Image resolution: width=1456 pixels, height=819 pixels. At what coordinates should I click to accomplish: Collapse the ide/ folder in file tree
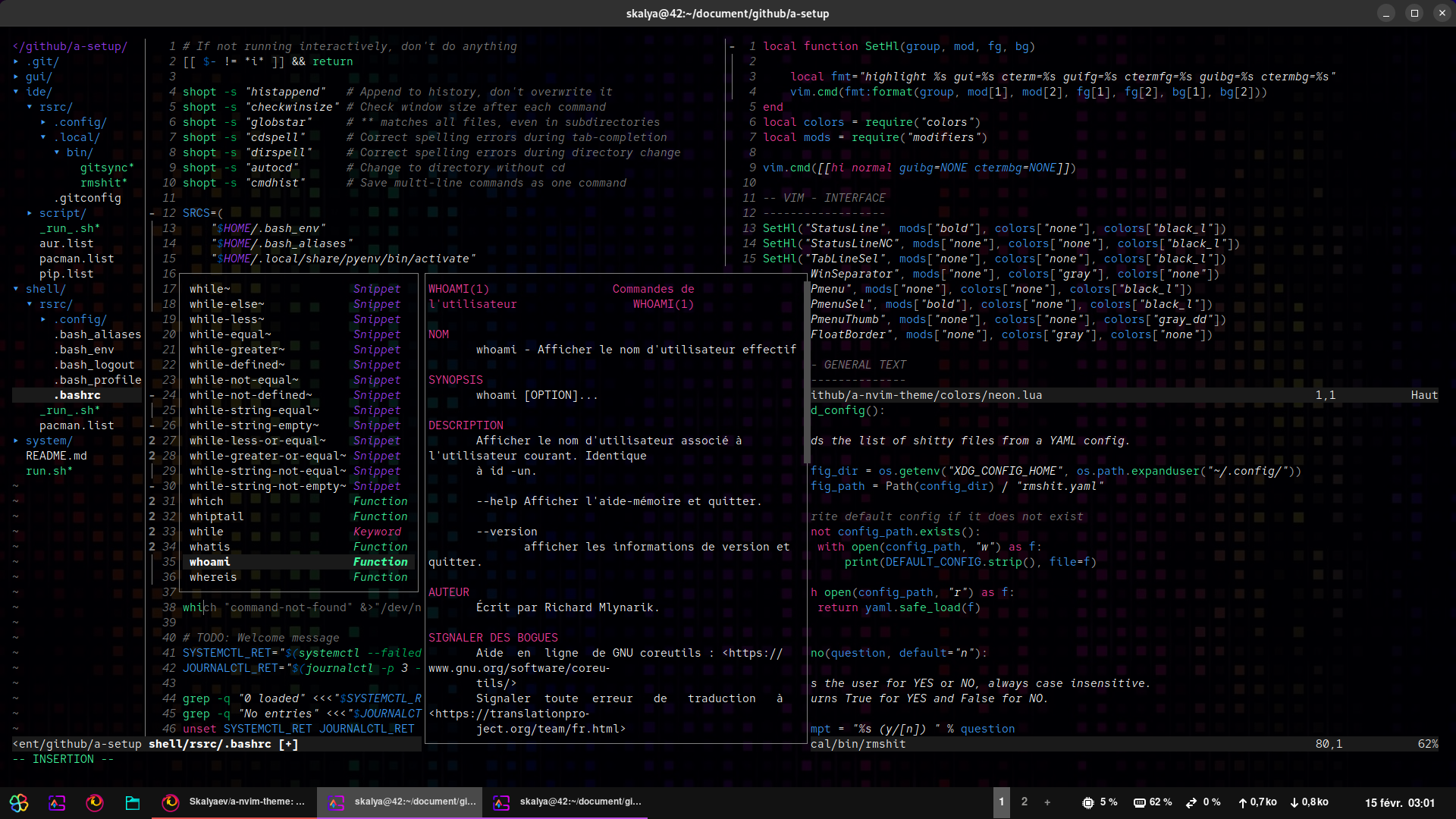tap(38, 92)
